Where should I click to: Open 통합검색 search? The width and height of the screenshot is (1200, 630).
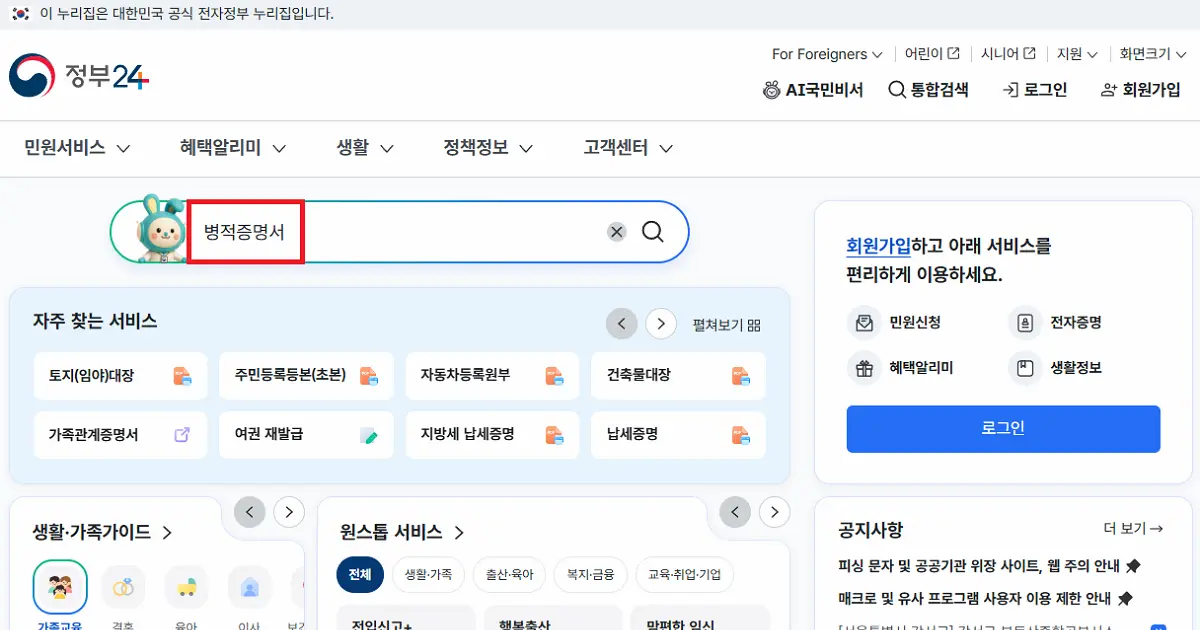(x=929, y=90)
